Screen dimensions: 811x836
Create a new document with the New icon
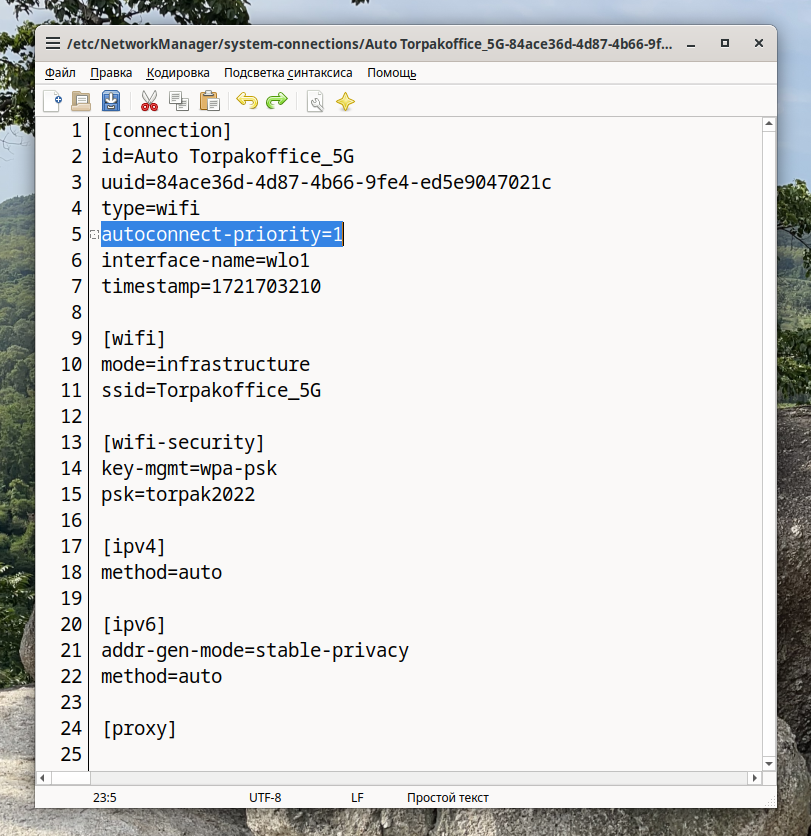(52, 101)
